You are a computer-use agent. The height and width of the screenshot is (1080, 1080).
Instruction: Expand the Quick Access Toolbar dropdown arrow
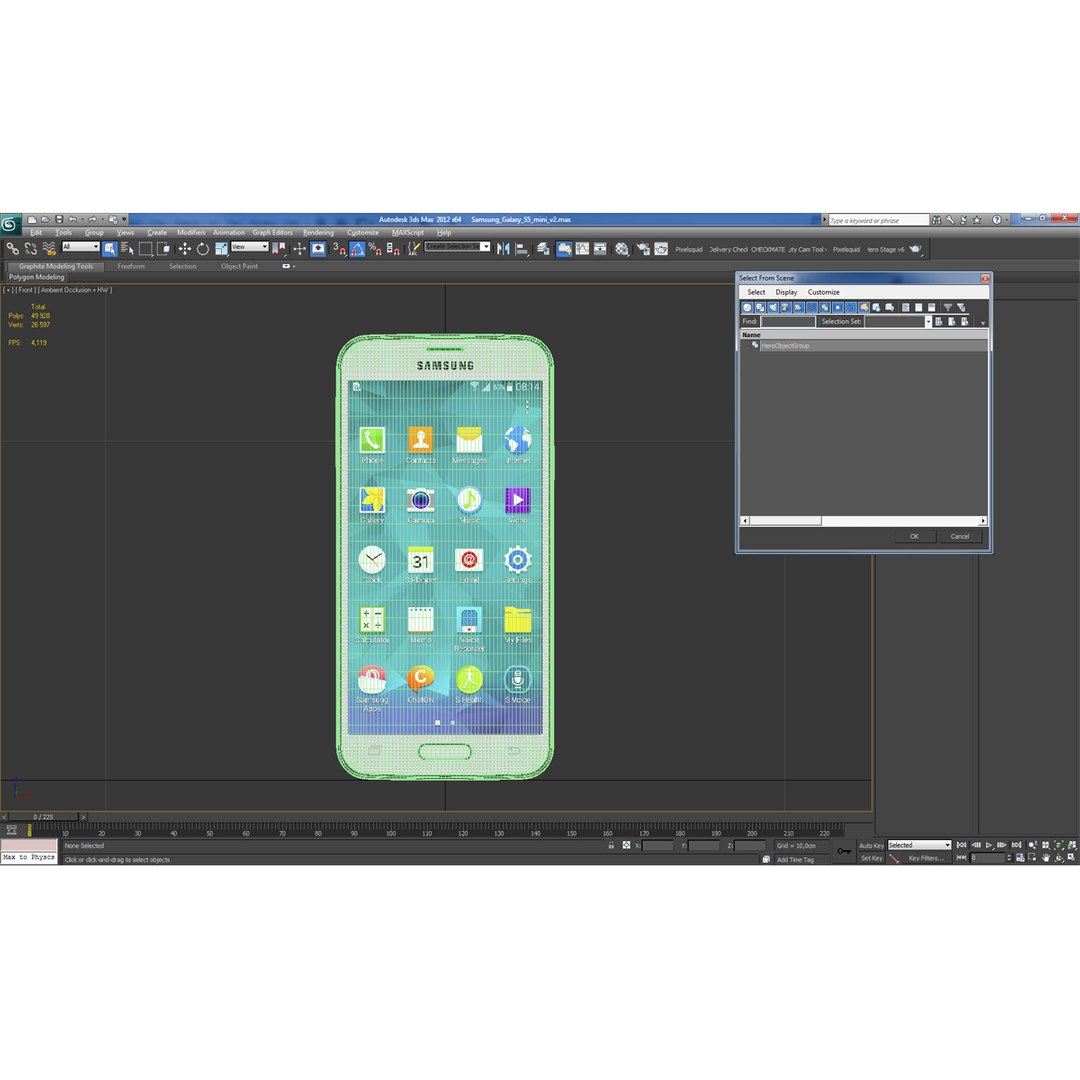[x=124, y=219]
